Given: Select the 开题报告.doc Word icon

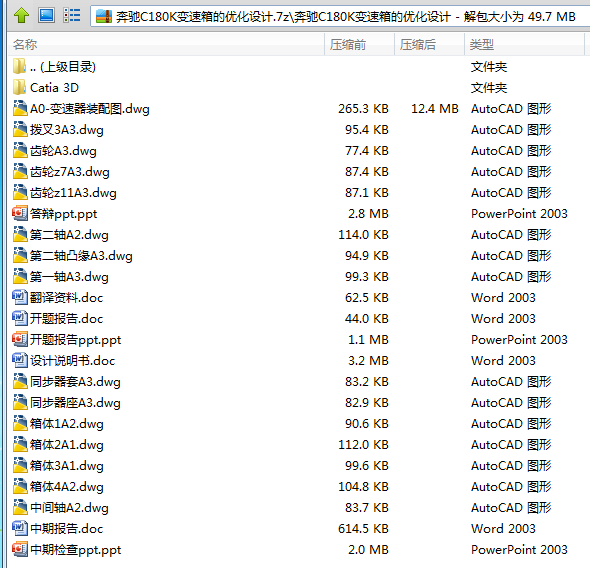Looking at the screenshot, I should pos(20,319).
